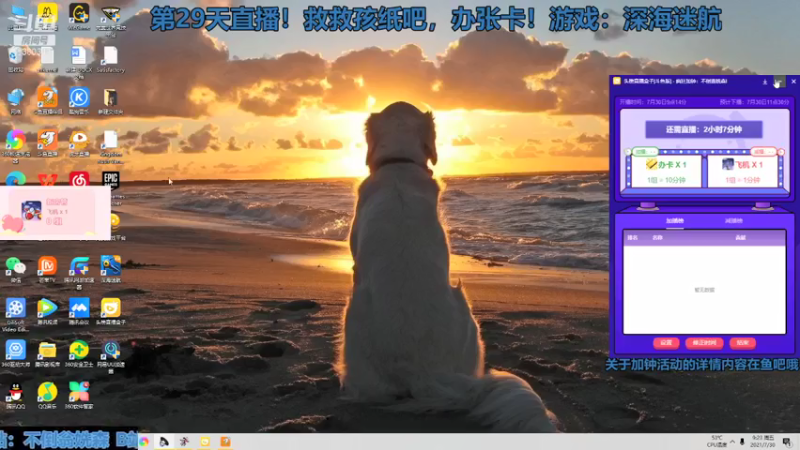
Task: Open the 360 browser taskbar icon
Action: pos(144,442)
